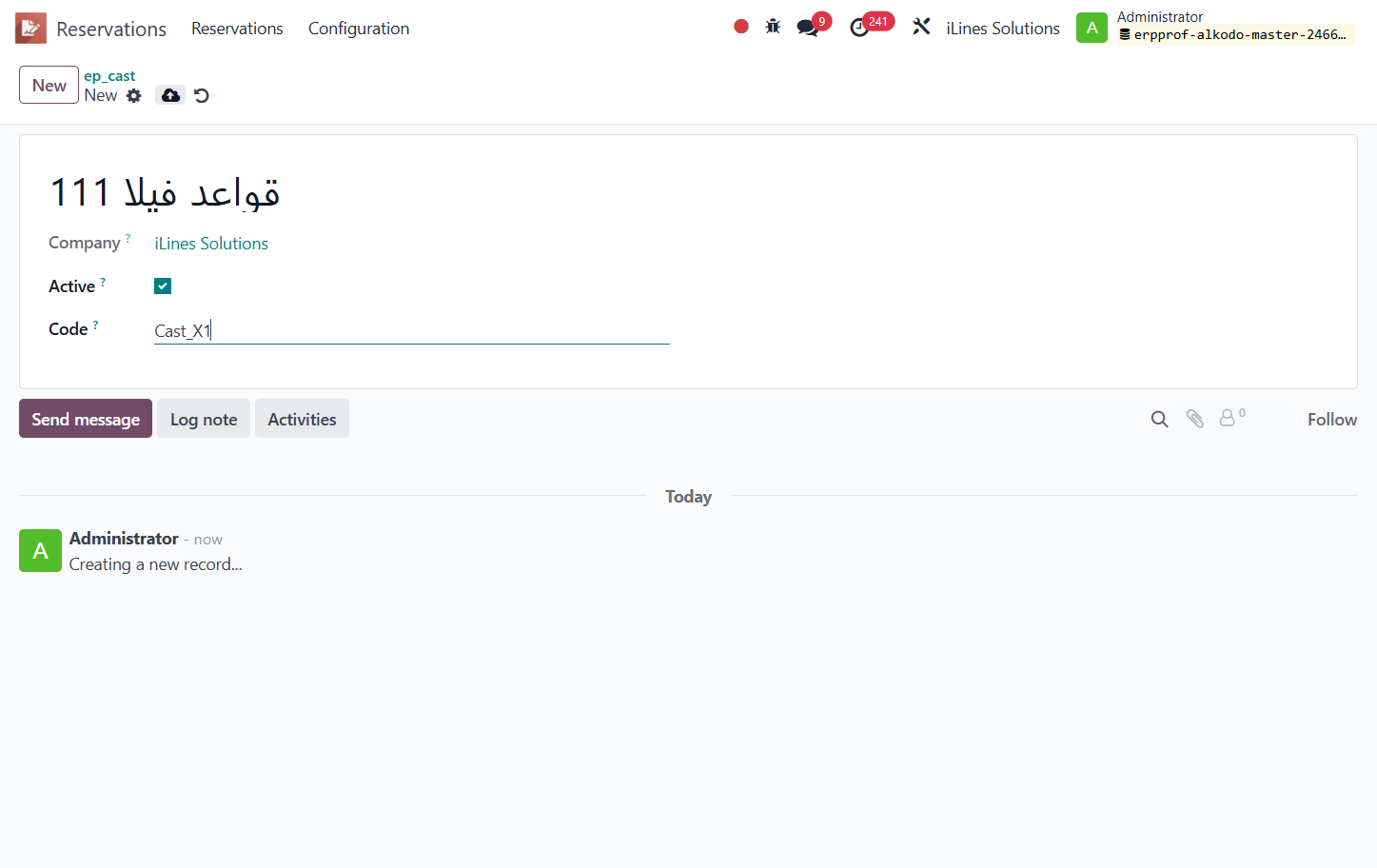Click the record name title field

165,192
